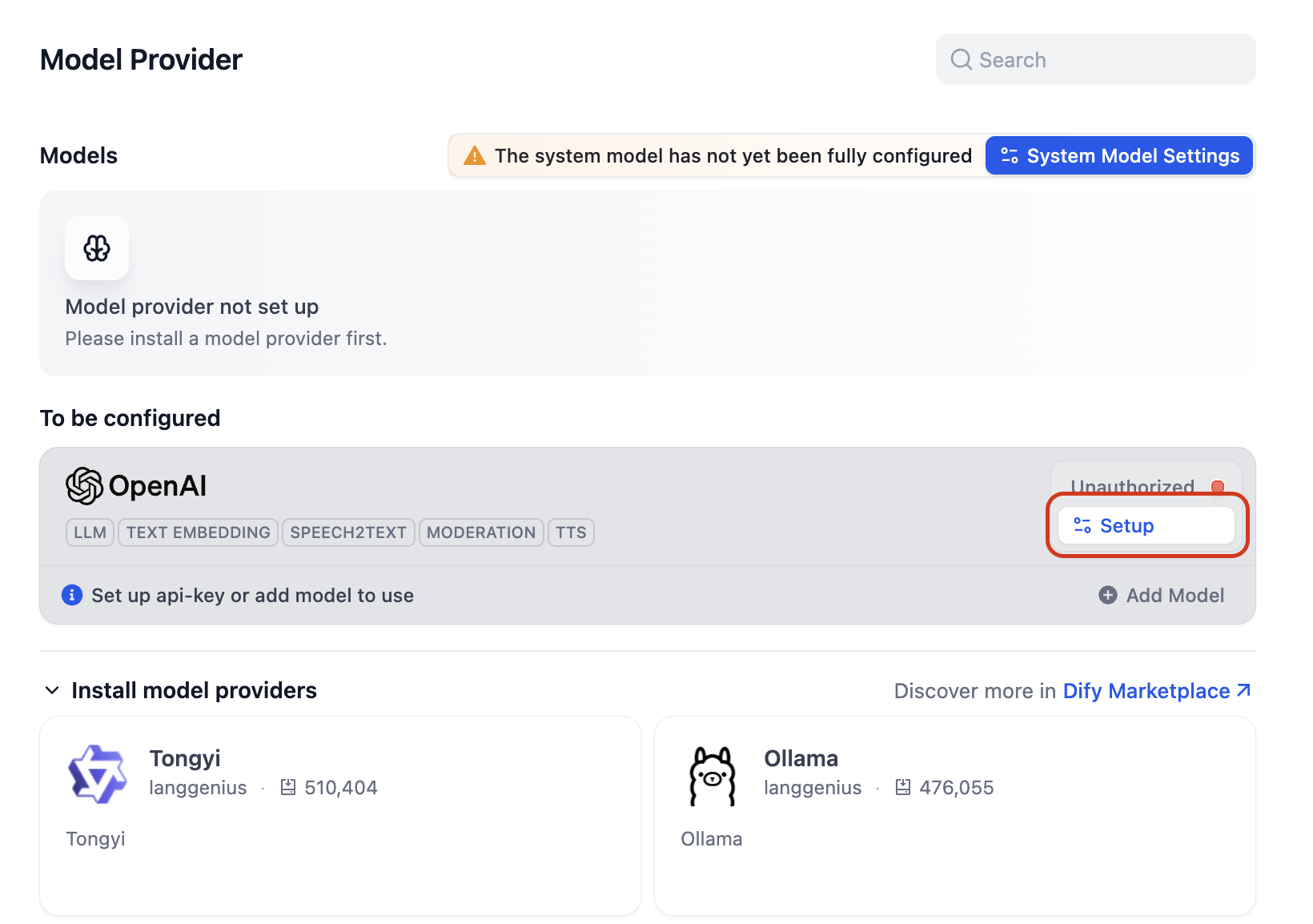1313x924 pixels.
Task: Open System Model Settings
Action: tap(1119, 156)
